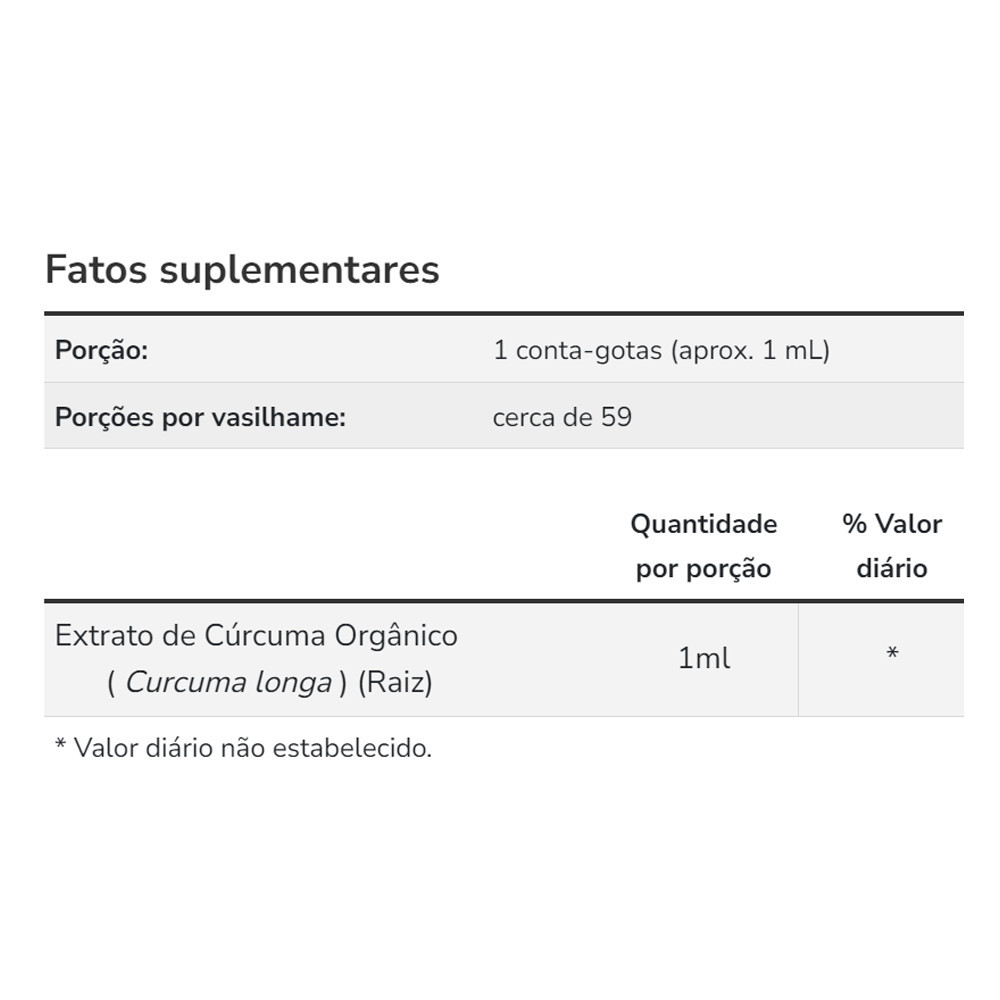Image resolution: width=1000 pixels, height=1000 pixels.
Task: Select Extrato de Cúrcuma Orgânico text
Action: coord(256,636)
